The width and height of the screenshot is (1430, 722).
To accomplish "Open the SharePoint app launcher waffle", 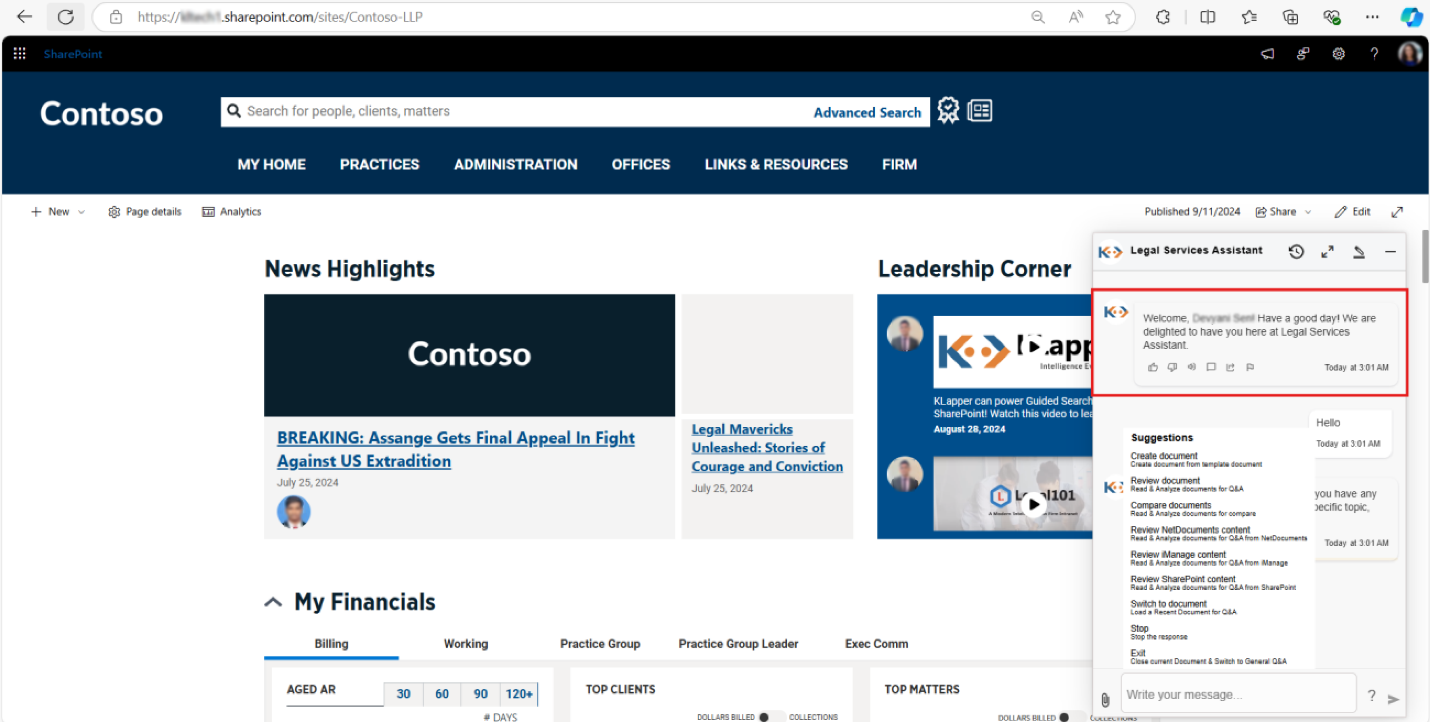I will click(x=19, y=54).
